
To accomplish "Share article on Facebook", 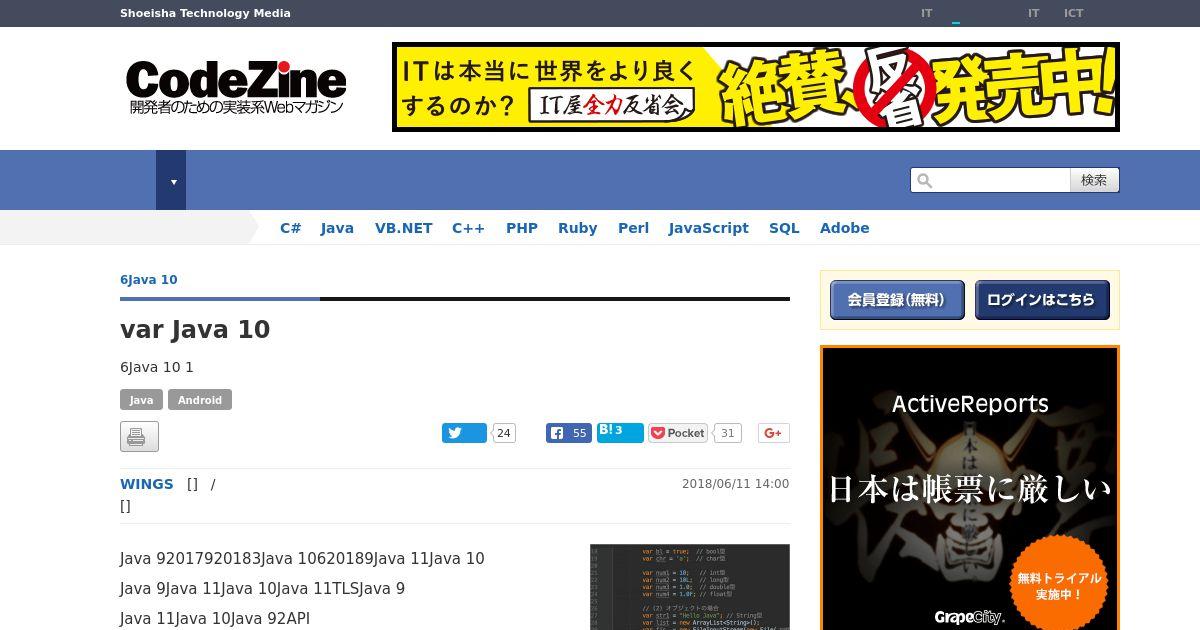I will 569,433.
